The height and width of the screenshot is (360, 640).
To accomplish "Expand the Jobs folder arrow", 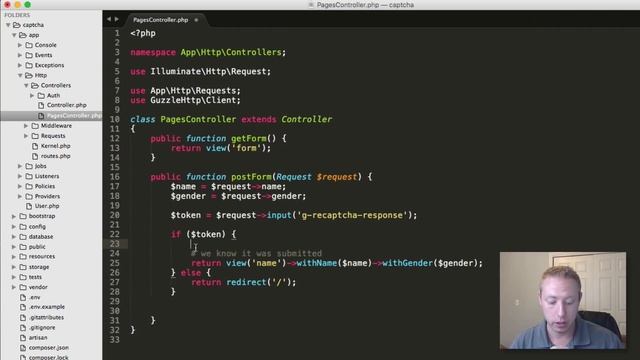I will pyautogui.click(x=20, y=166).
